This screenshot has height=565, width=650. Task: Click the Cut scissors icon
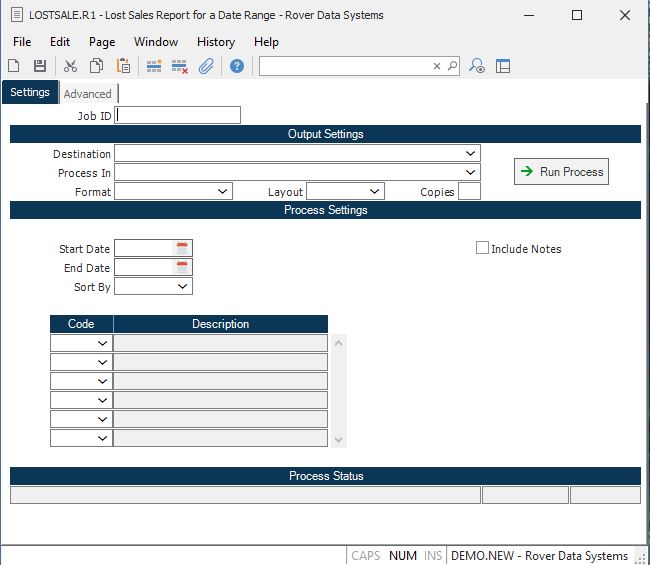pyautogui.click(x=70, y=66)
